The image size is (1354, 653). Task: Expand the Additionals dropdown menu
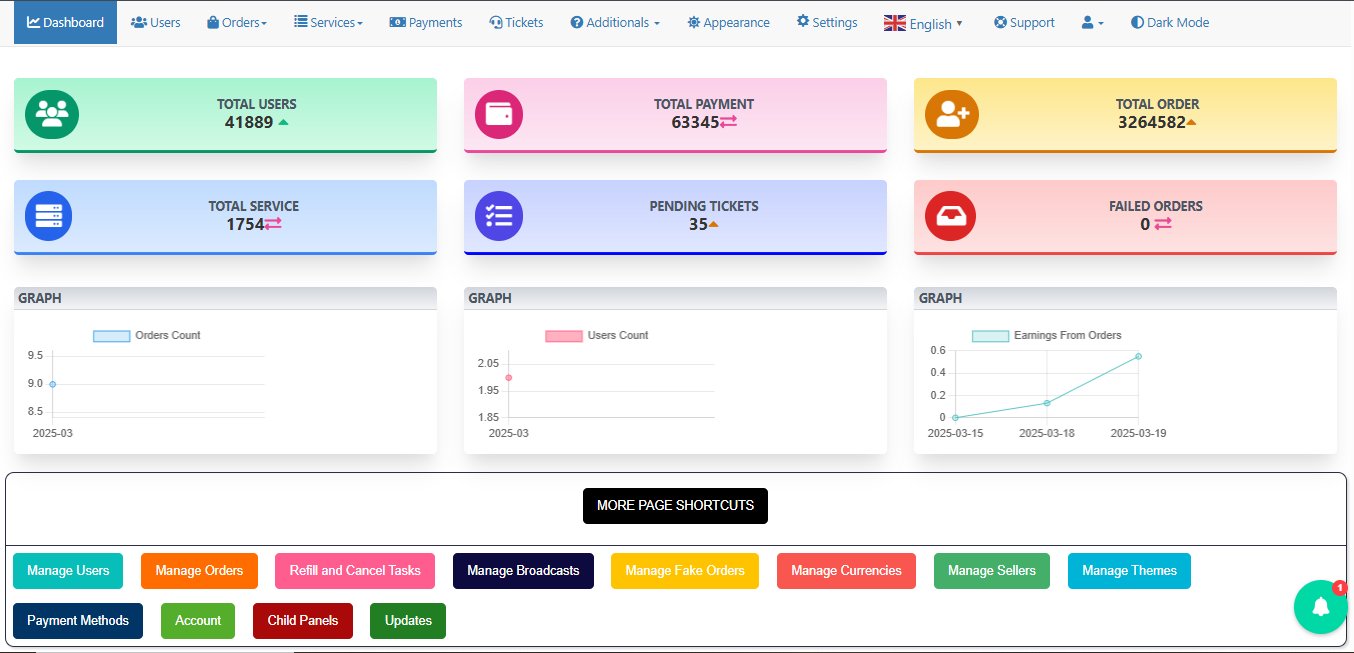point(615,22)
